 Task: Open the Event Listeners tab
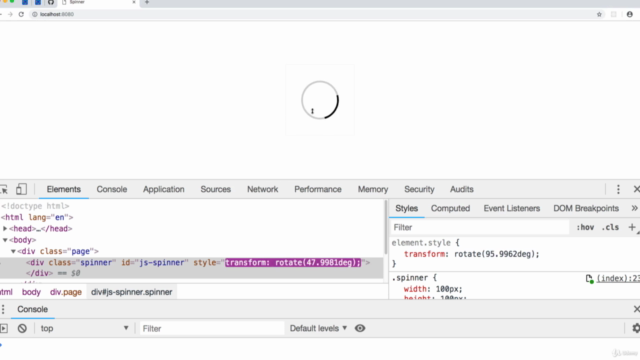click(x=512, y=209)
